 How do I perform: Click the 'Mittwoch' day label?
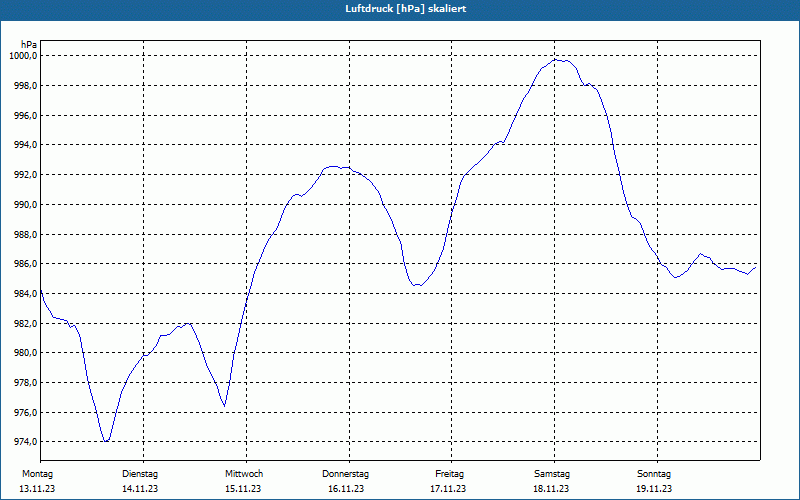coord(244,474)
